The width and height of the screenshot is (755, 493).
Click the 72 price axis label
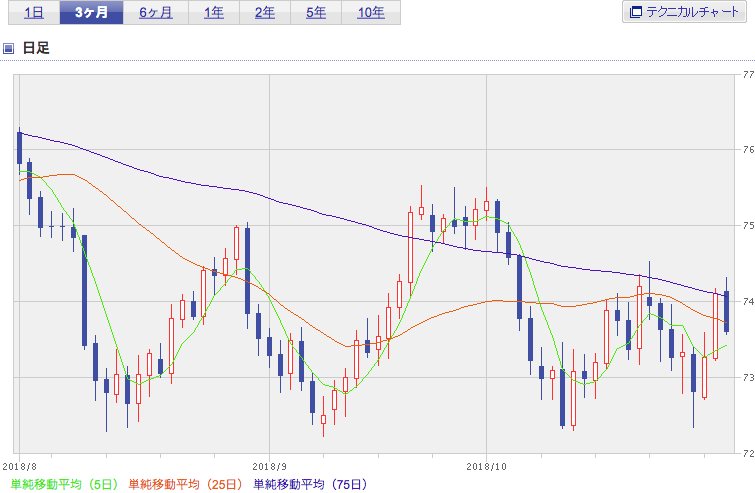[x=748, y=453]
